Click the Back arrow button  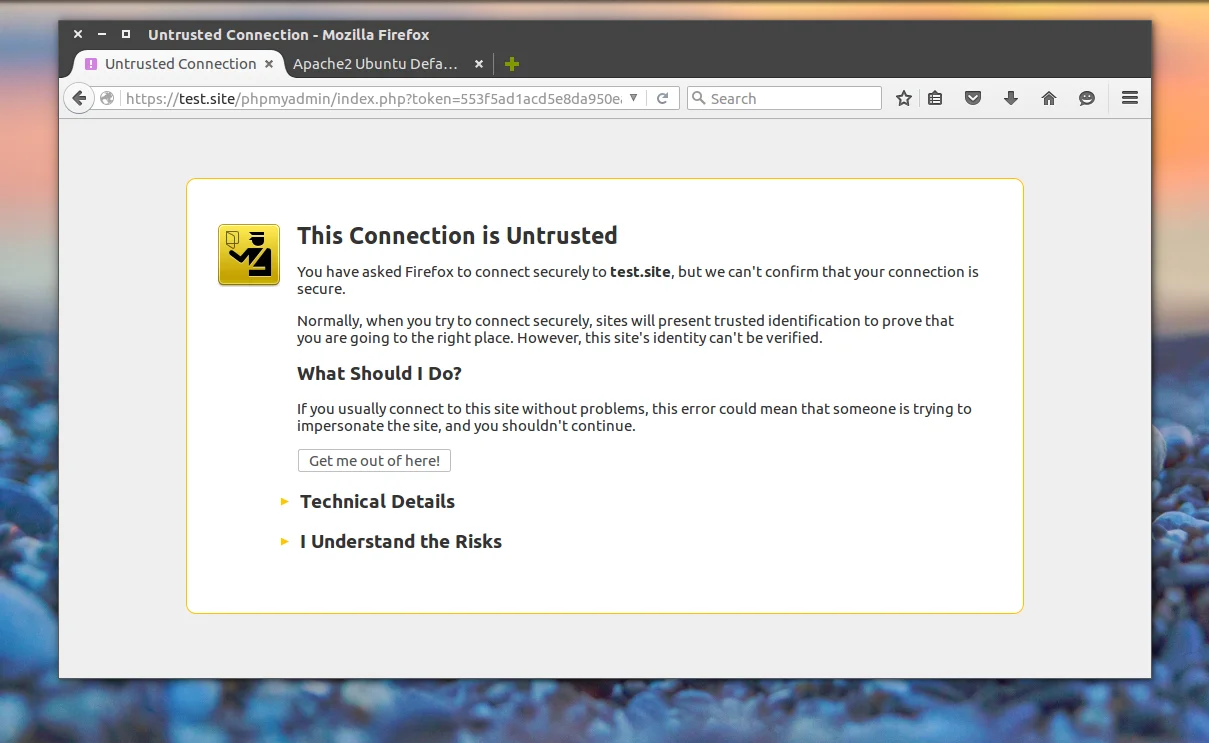point(78,98)
